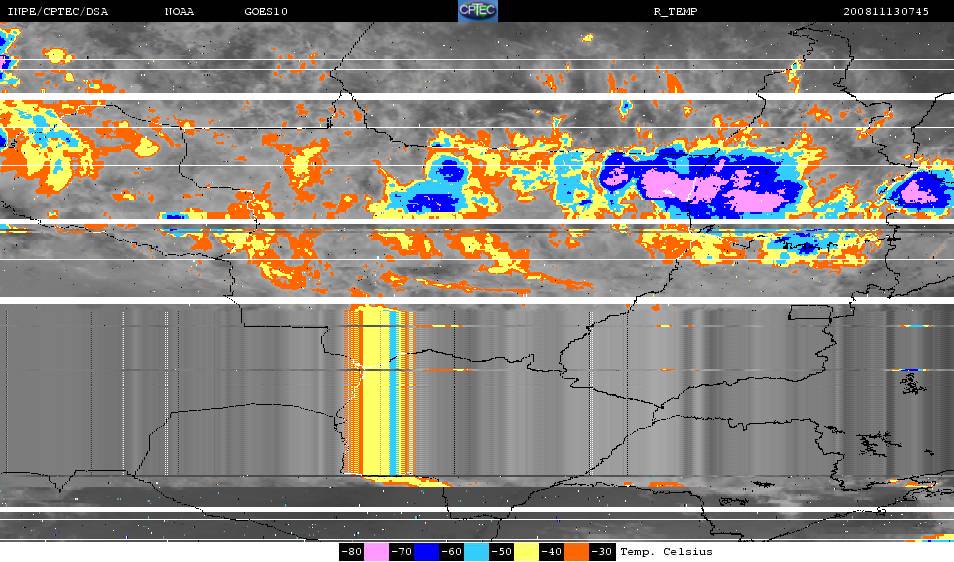Click the INPE/CPTEC/DSA header text
This screenshot has height=562, width=954.
[x=58, y=12]
